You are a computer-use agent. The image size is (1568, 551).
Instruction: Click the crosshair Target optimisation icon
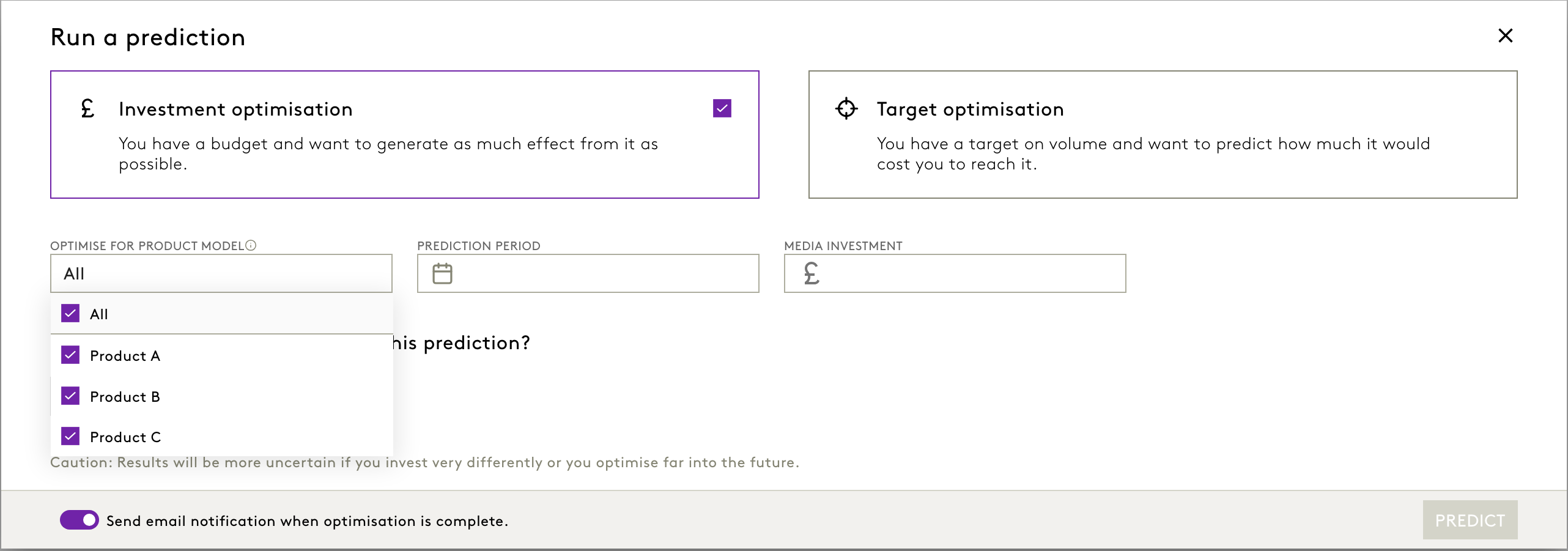[x=846, y=108]
